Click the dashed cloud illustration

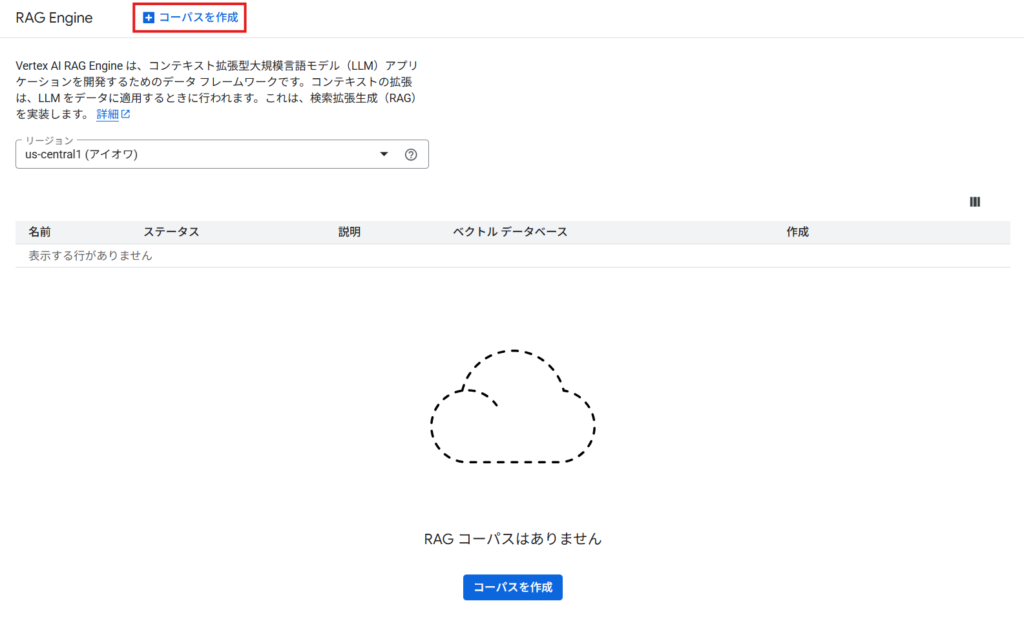pyautogui.click(x=513, y=406)
